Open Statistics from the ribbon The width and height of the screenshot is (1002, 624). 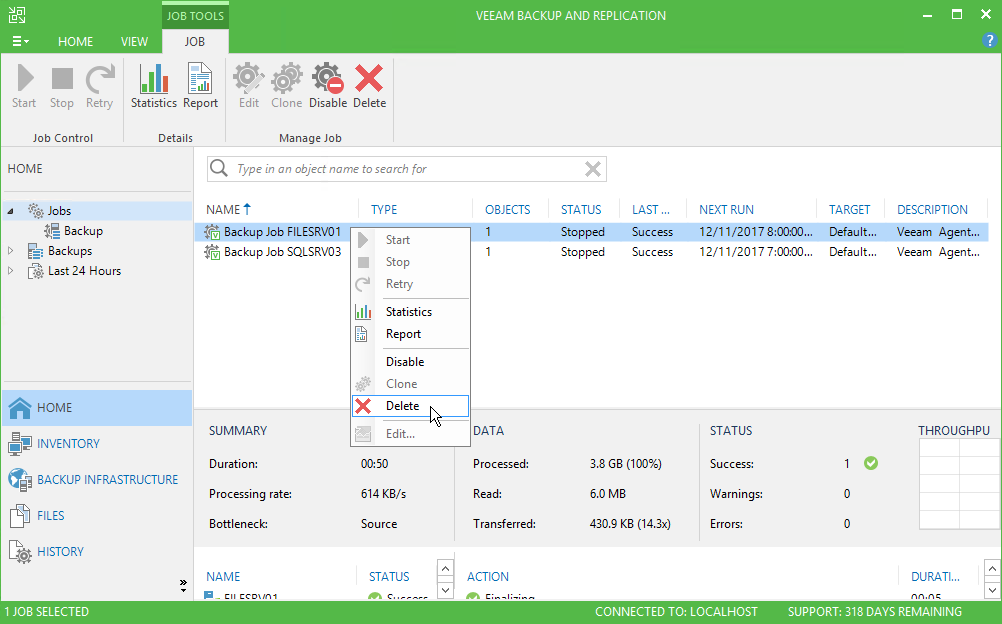coord(154,86)
